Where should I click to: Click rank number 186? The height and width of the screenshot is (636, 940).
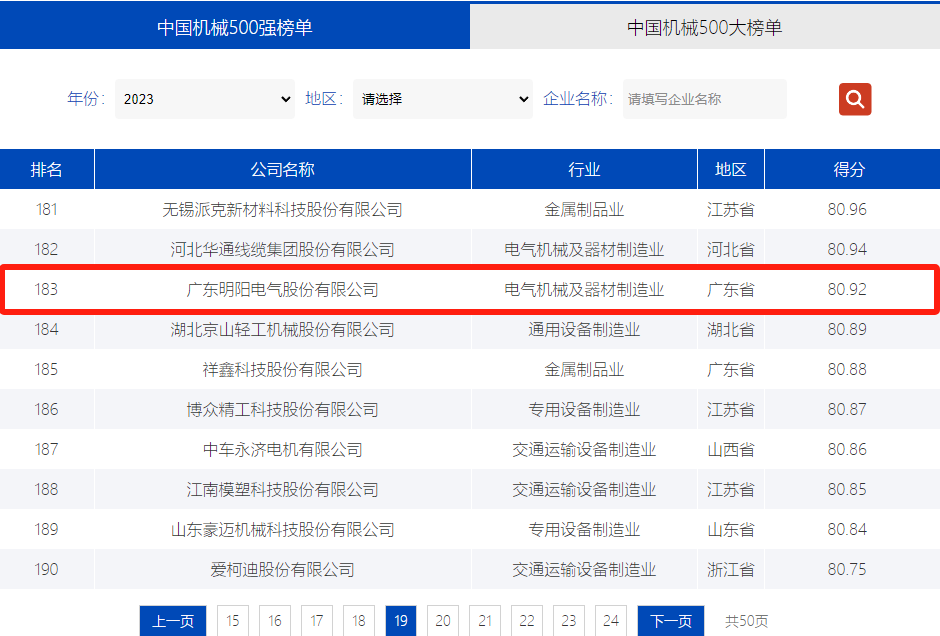click(47, 409)
